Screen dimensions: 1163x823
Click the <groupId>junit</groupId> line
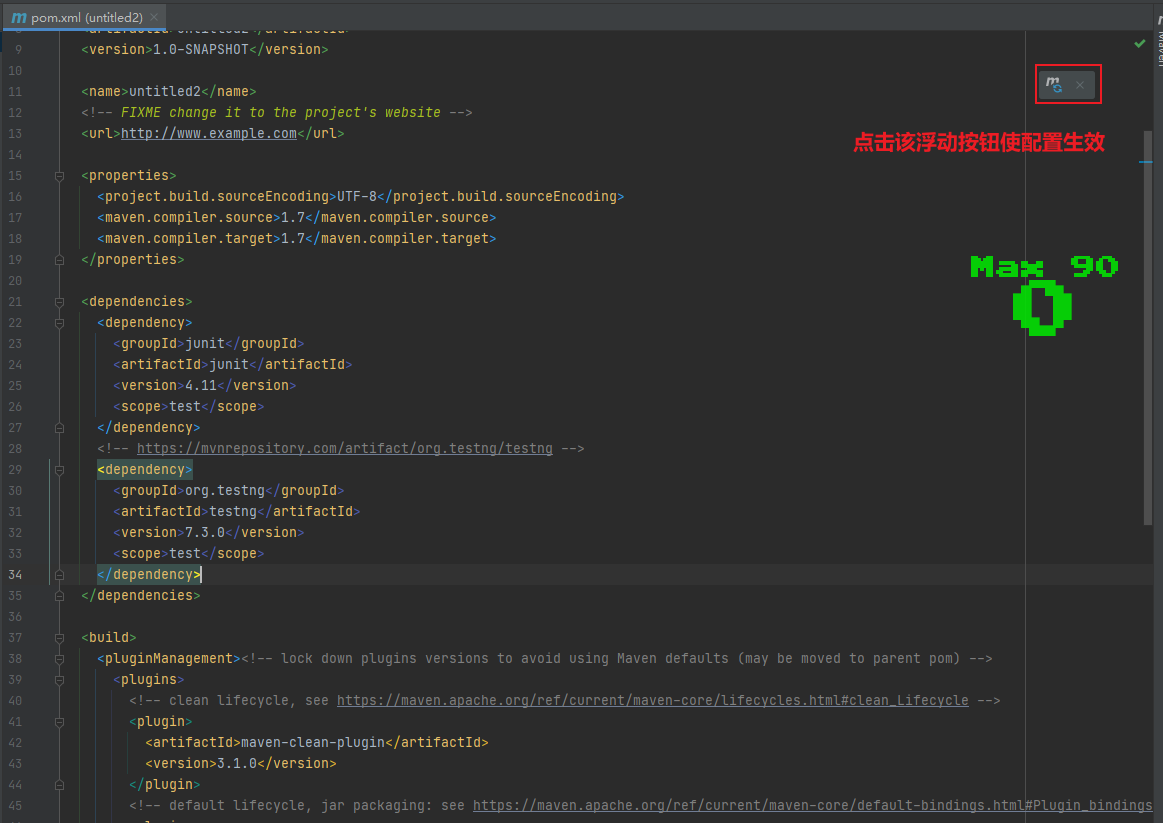click(x=208, y=343)
